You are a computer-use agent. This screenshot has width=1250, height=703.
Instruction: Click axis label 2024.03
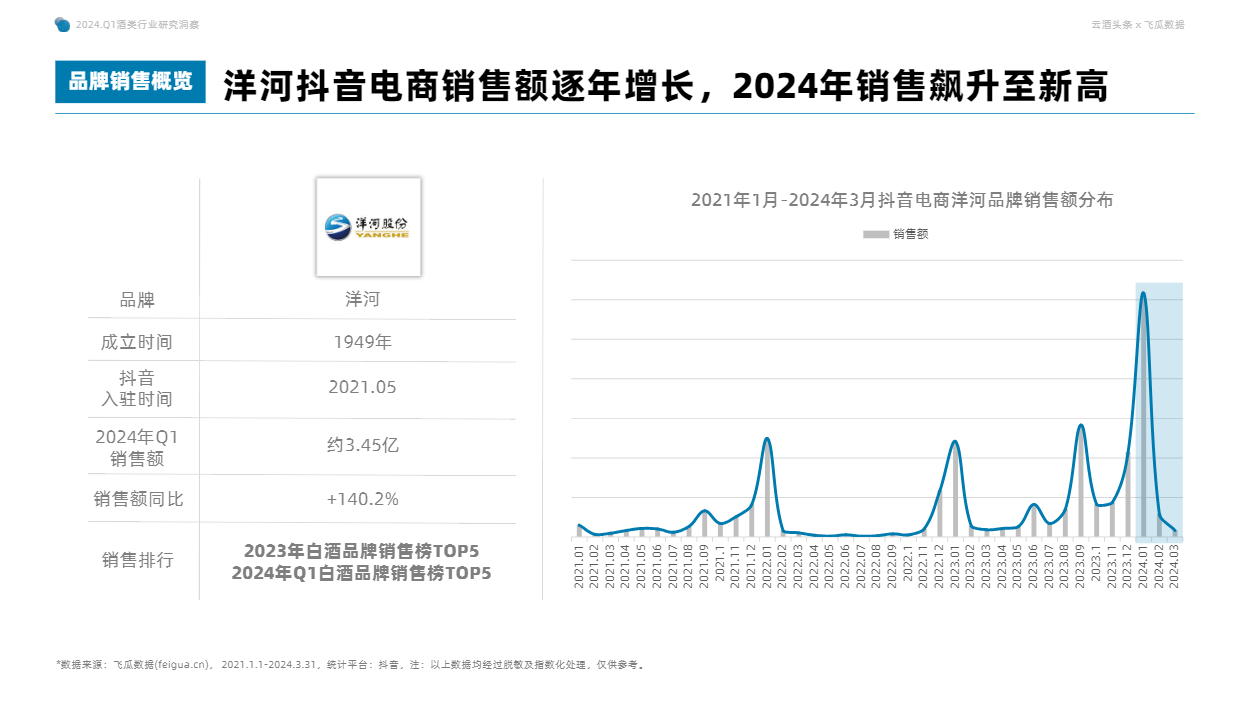[1175, 566]
